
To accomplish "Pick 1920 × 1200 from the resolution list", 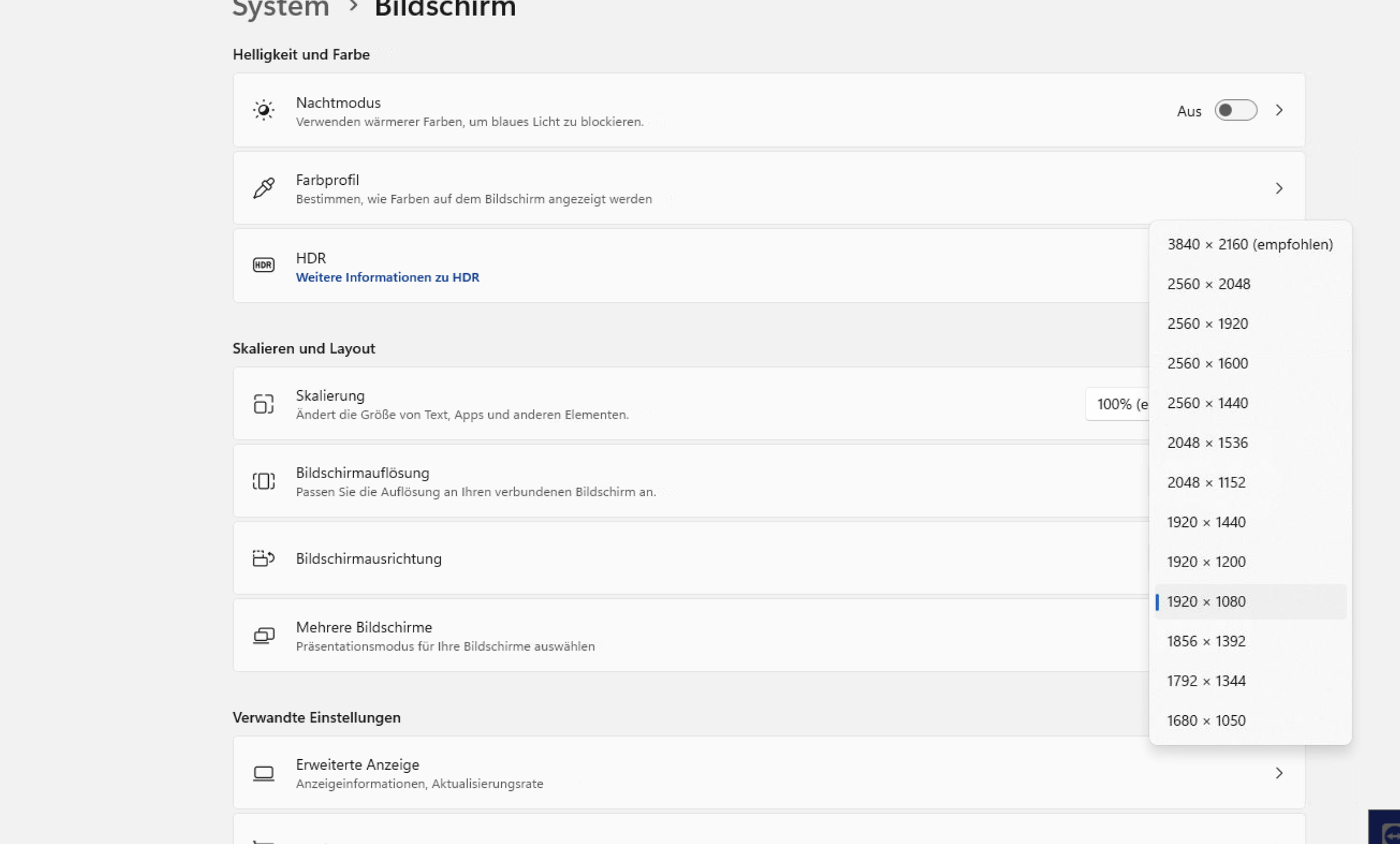I will [1206, 562].
